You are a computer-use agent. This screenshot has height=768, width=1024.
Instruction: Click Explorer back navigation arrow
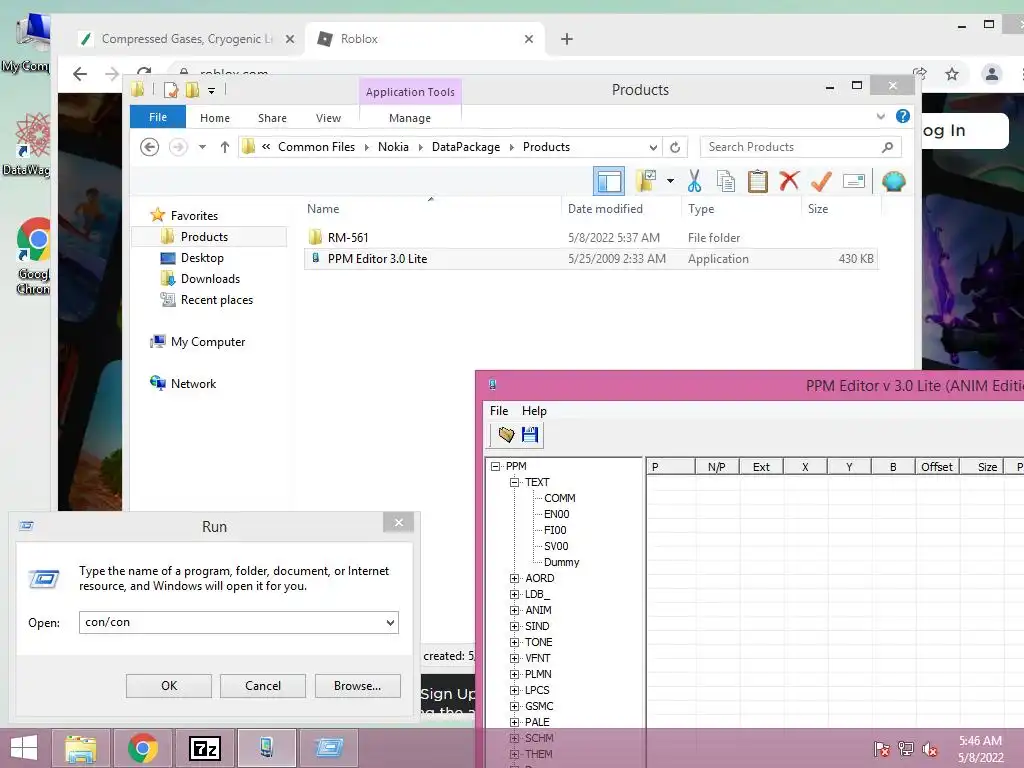coord(150,147)
